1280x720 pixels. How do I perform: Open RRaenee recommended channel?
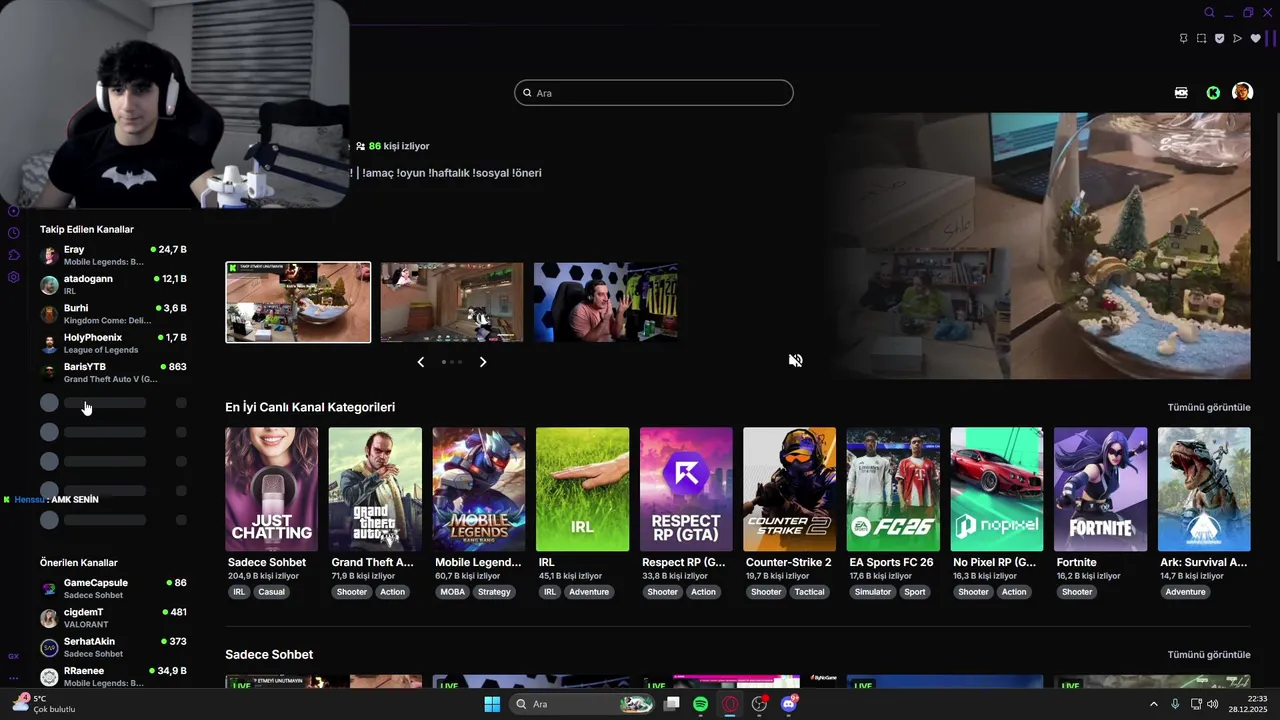point(113,677)
